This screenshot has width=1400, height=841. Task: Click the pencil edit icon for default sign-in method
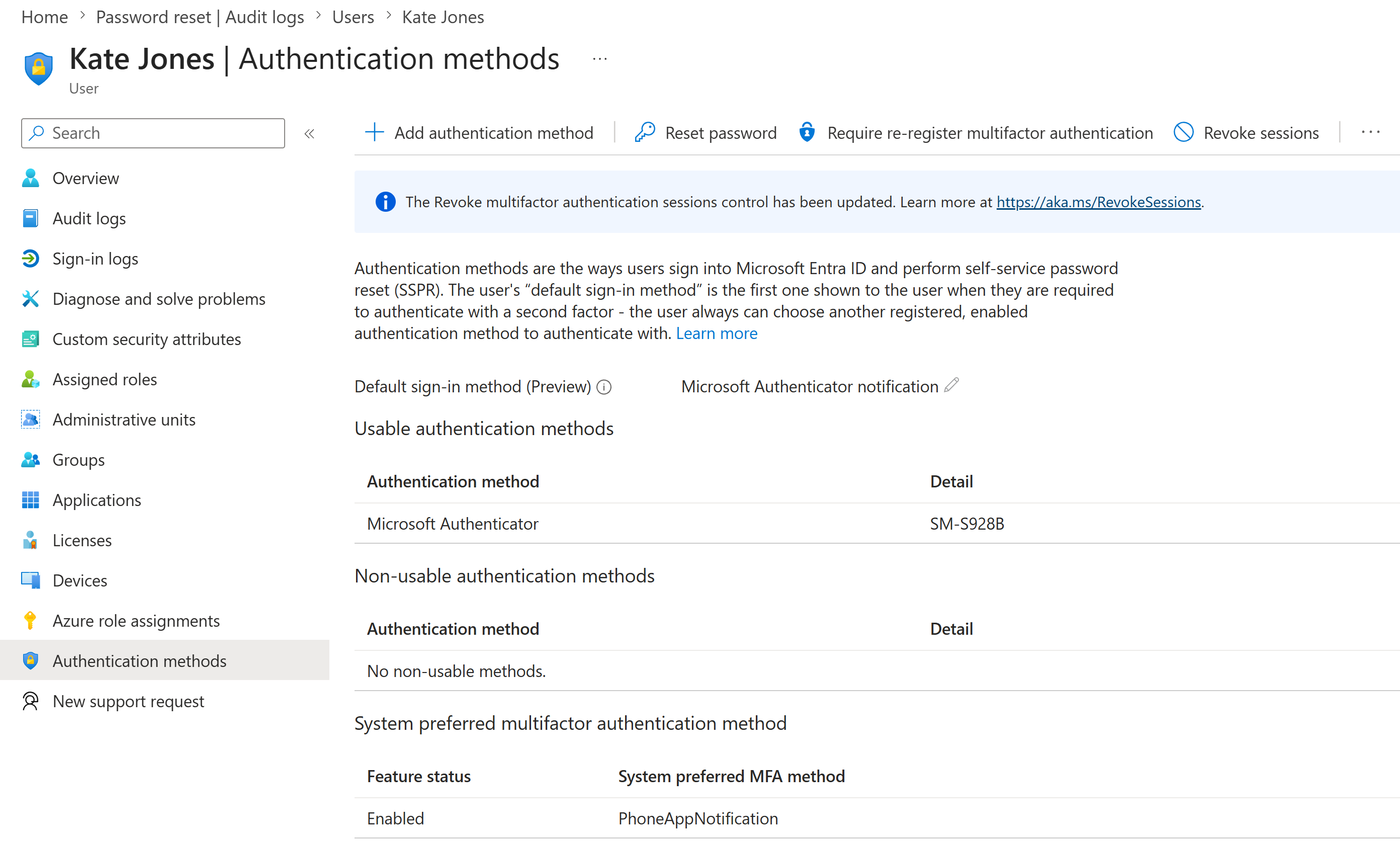[952, 385]
